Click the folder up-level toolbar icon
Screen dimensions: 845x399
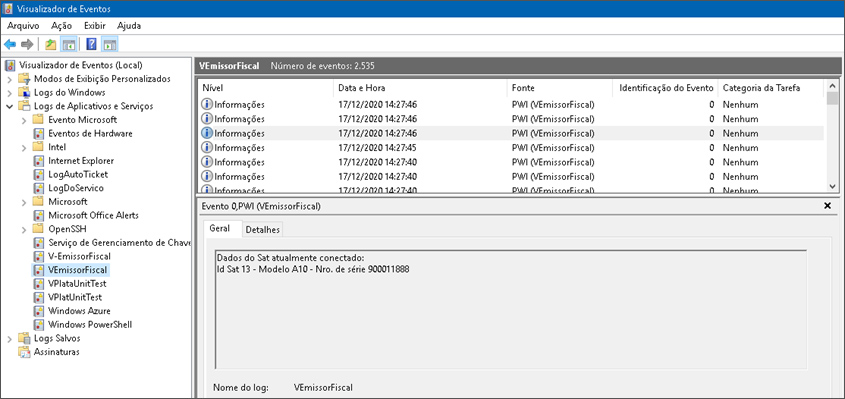[x=51, y=44]
